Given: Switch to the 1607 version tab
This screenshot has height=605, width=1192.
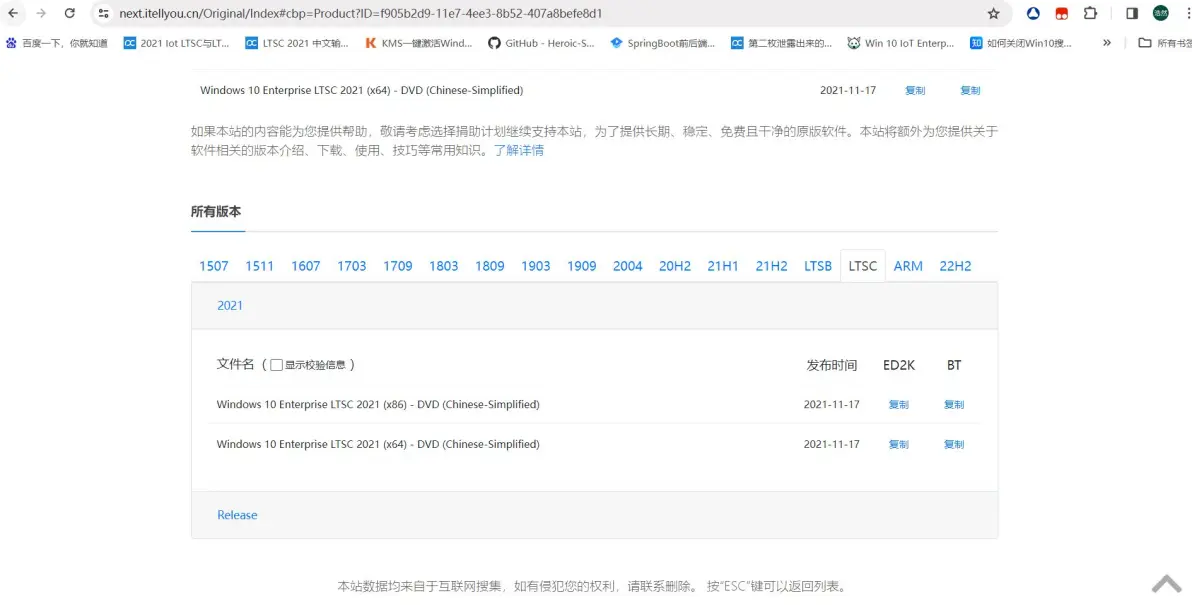Looking at the screenshot, I should click(306, 266).
